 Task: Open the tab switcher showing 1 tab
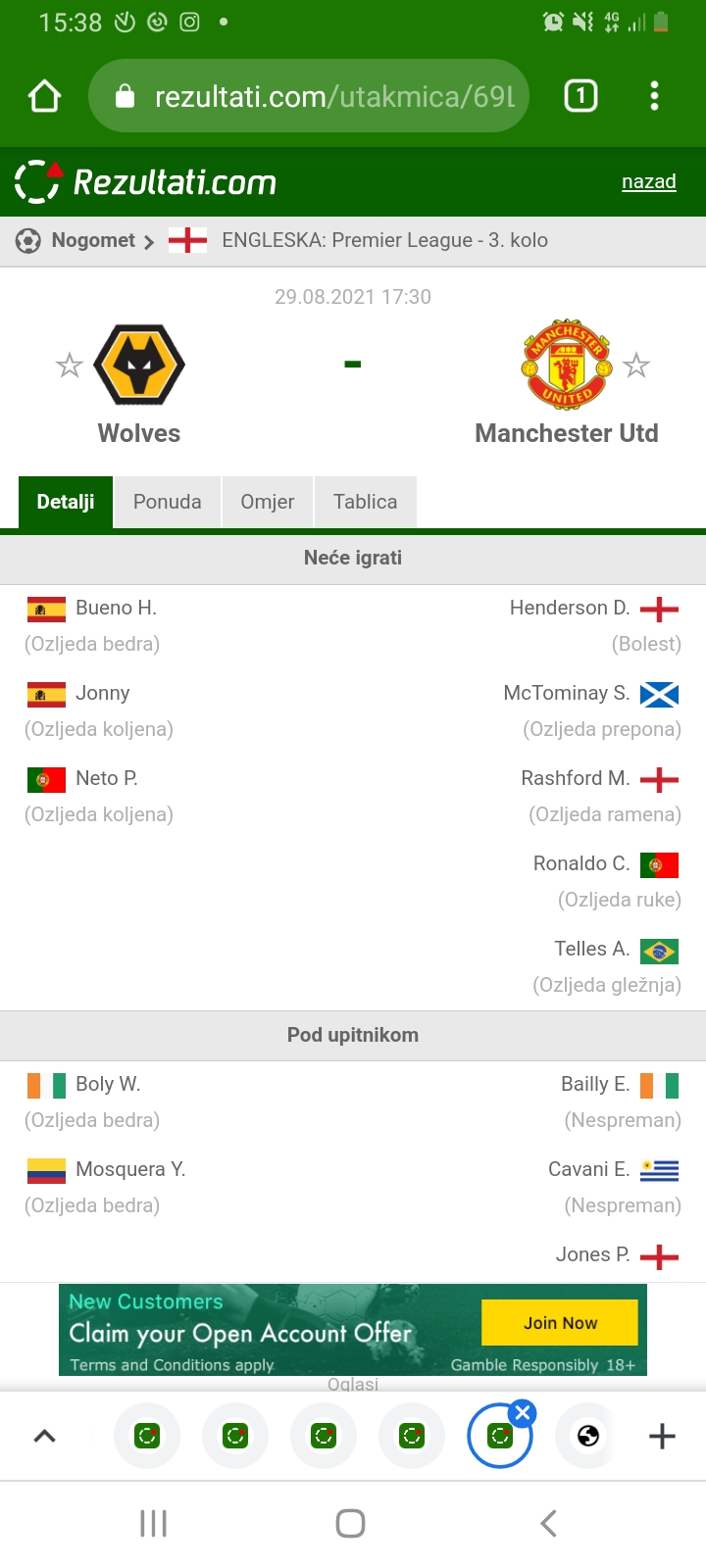[x=580, y=96]
